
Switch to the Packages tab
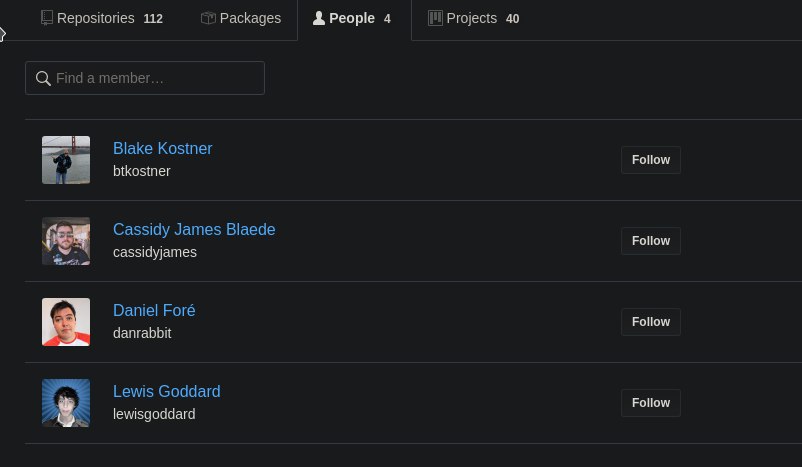pyautogui.click(x=241, y=18)
